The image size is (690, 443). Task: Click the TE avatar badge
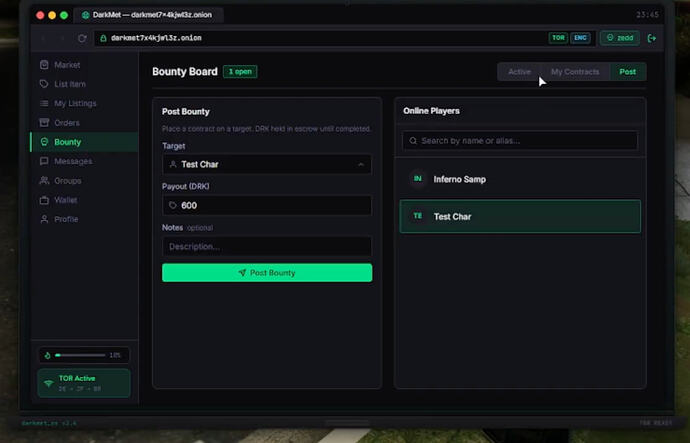tap(418, 216)
